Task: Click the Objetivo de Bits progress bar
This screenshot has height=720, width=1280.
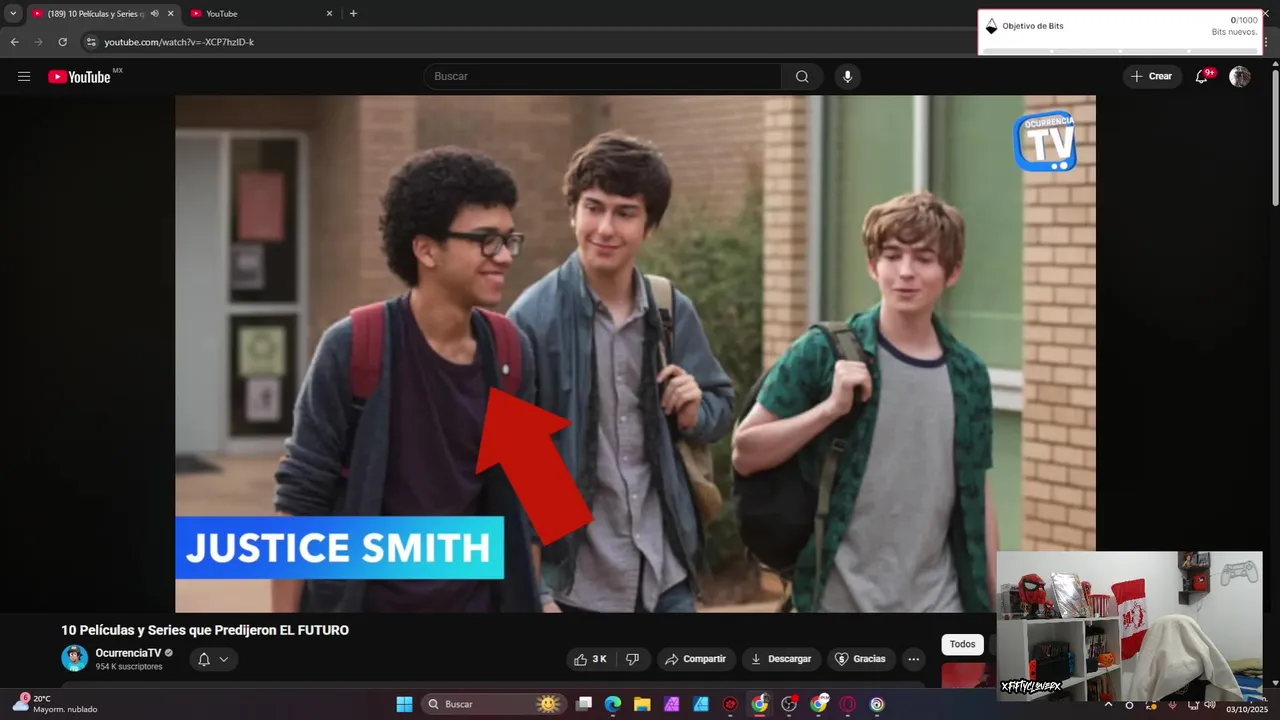Action: [x=1120, y=49]
